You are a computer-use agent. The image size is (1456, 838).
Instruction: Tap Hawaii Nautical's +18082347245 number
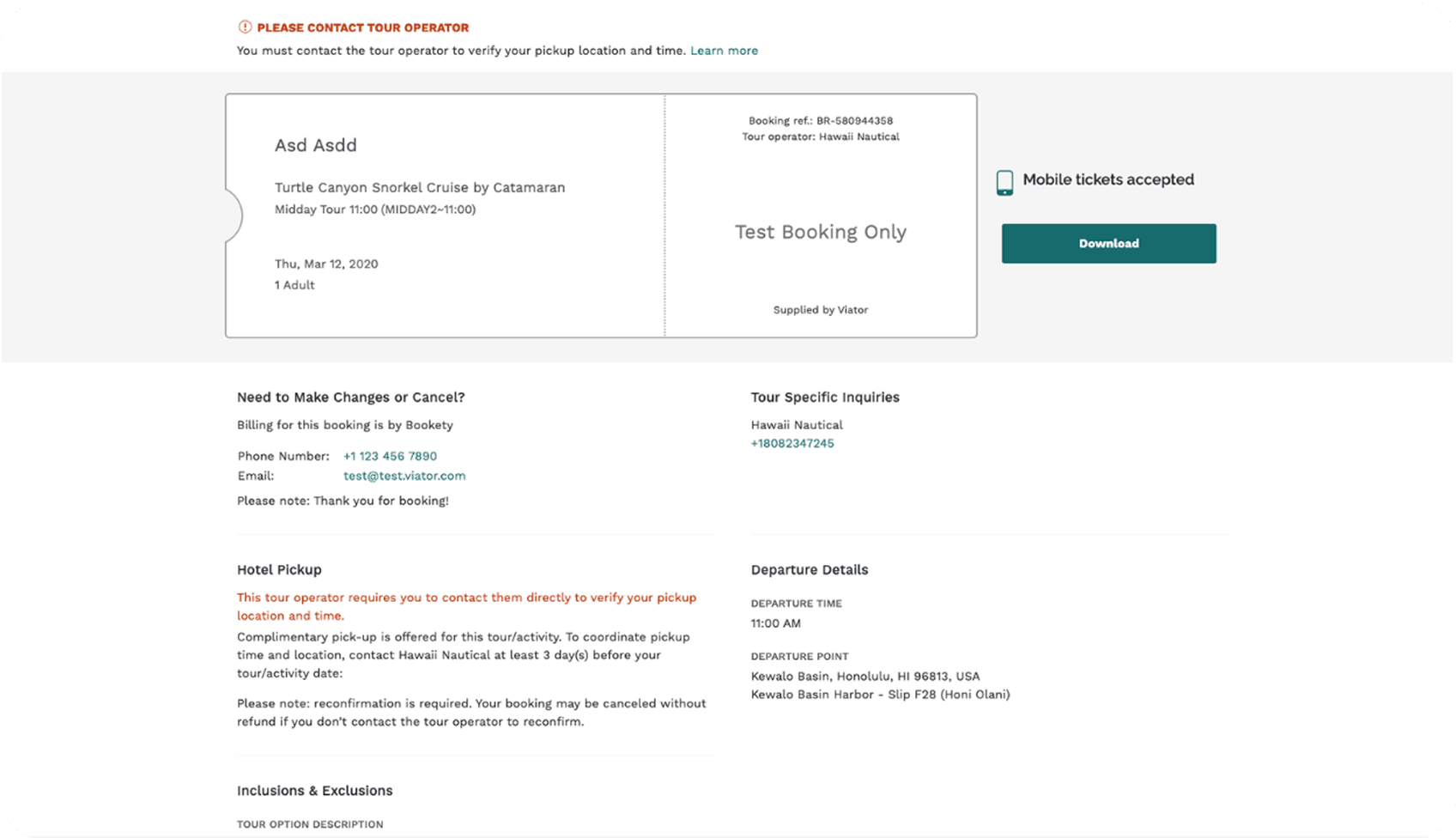pyautogui.click(x=792, y=444)
